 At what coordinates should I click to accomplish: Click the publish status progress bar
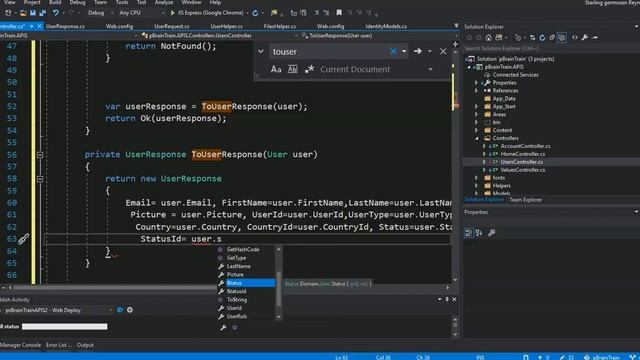coord(64,327)
